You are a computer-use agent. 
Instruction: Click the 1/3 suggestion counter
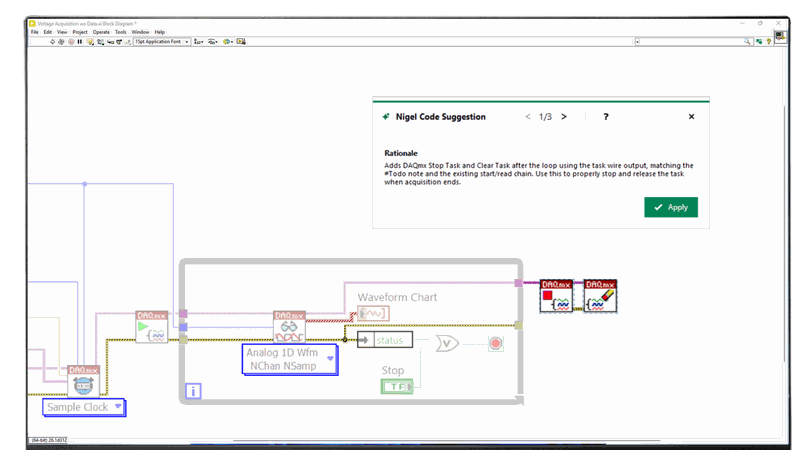pyautogui.click(x=545, y=117)
